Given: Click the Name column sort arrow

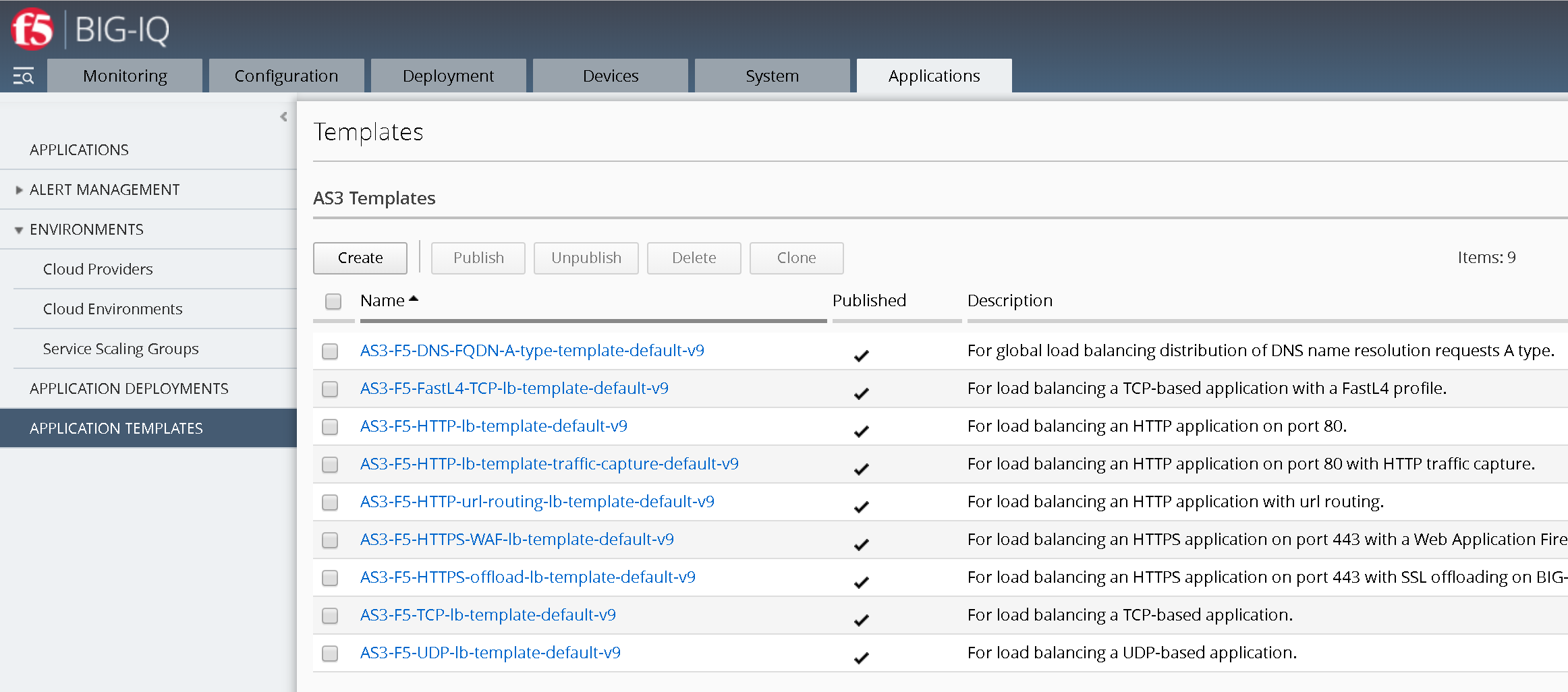Looking at the screenshot, I should pos(414,299).
